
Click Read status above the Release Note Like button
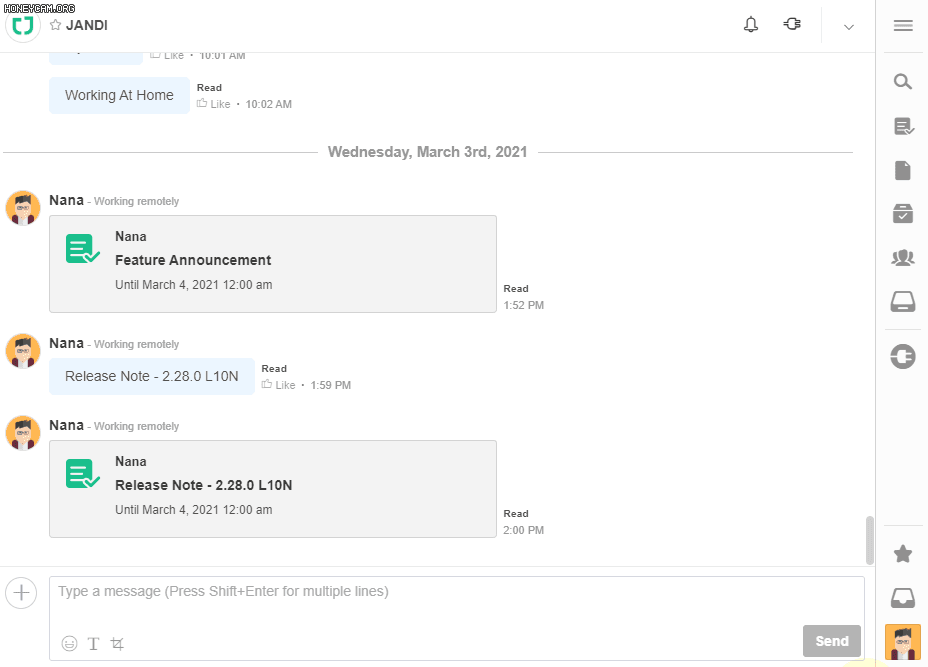(x=274, y=369)
